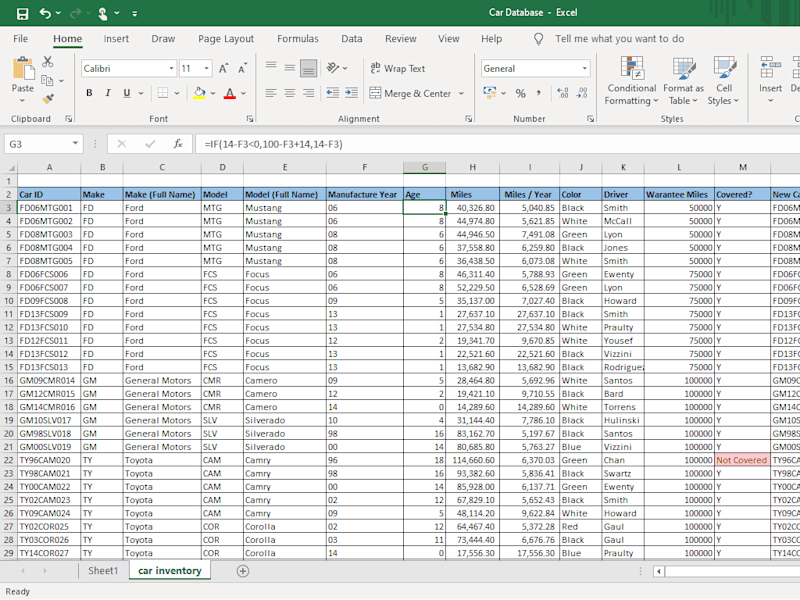
Task: Apply the Borders icon
Action: coord(163,93)
